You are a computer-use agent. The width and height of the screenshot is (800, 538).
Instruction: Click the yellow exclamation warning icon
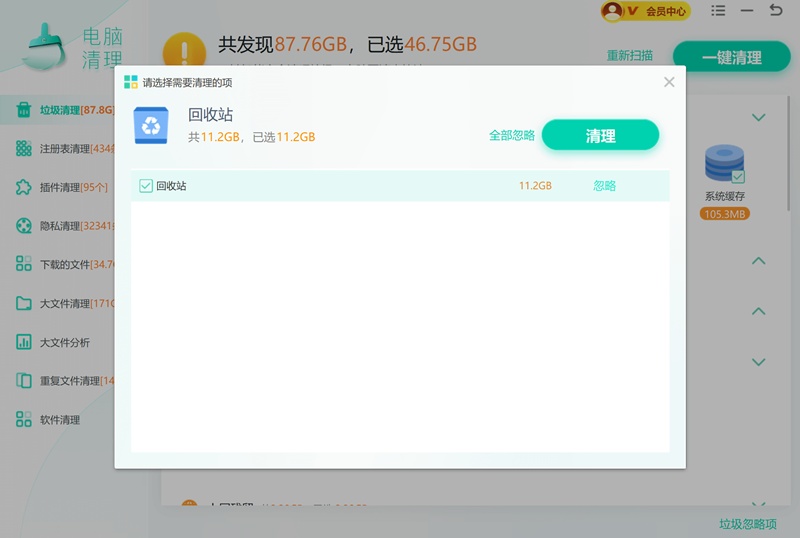coord(184,50)
